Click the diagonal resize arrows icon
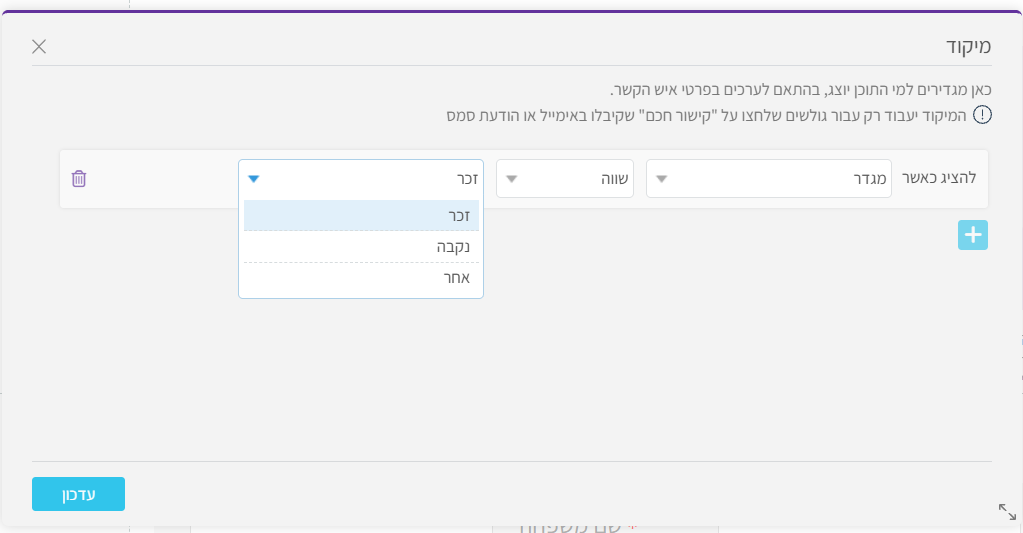Viewport: 1023px width, 533px height. click(1007, 512)
